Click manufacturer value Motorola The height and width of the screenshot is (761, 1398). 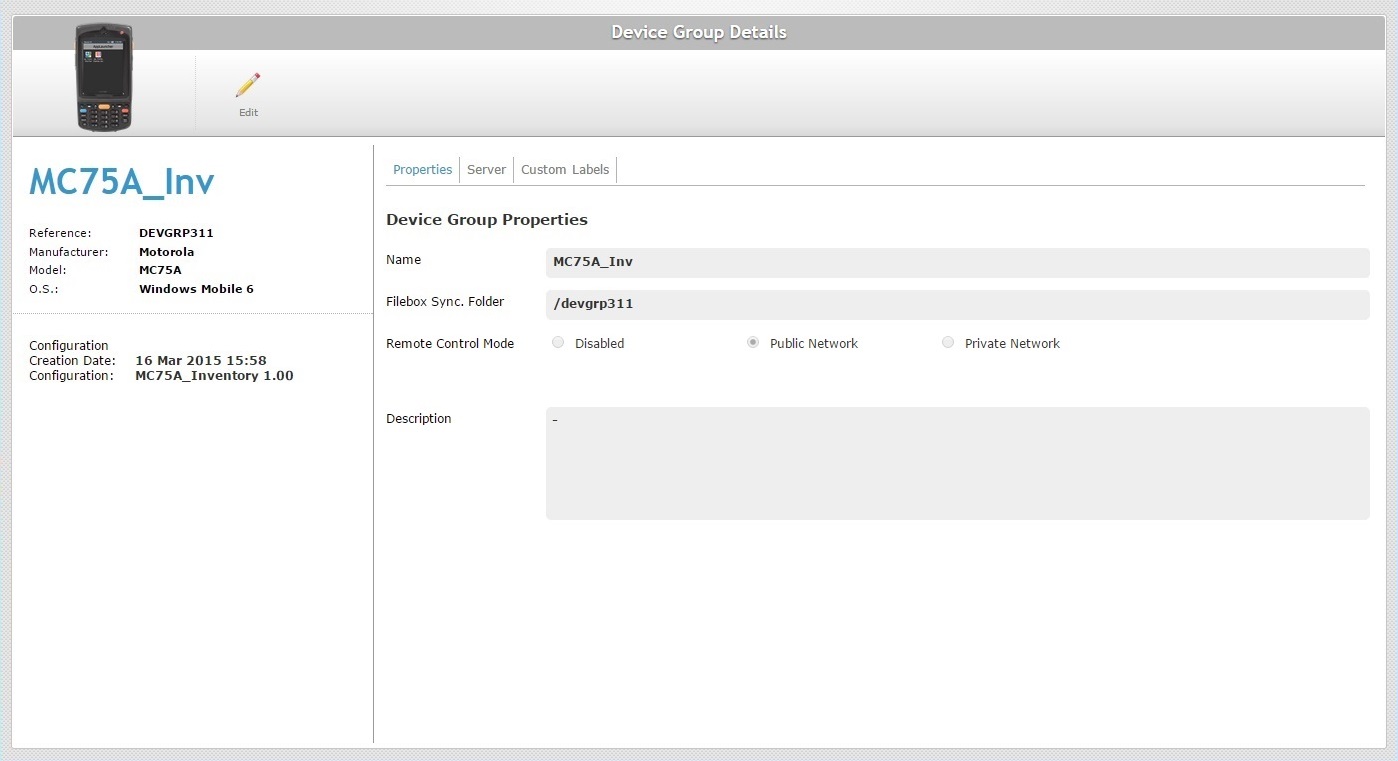pos(166,252)
